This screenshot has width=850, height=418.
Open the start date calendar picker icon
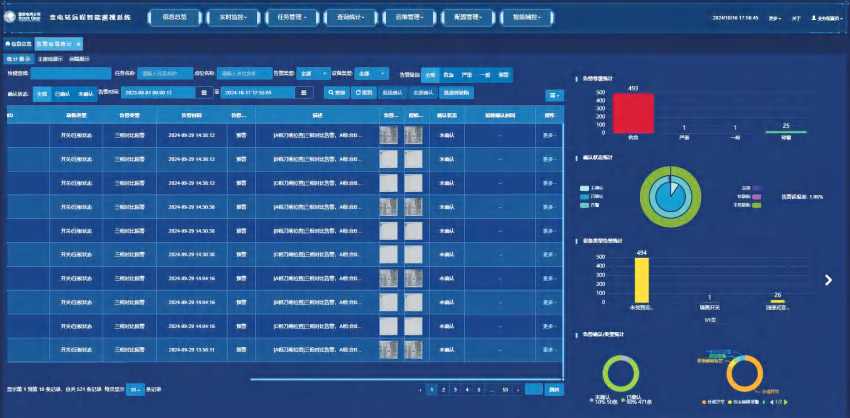tap(204, 93)
